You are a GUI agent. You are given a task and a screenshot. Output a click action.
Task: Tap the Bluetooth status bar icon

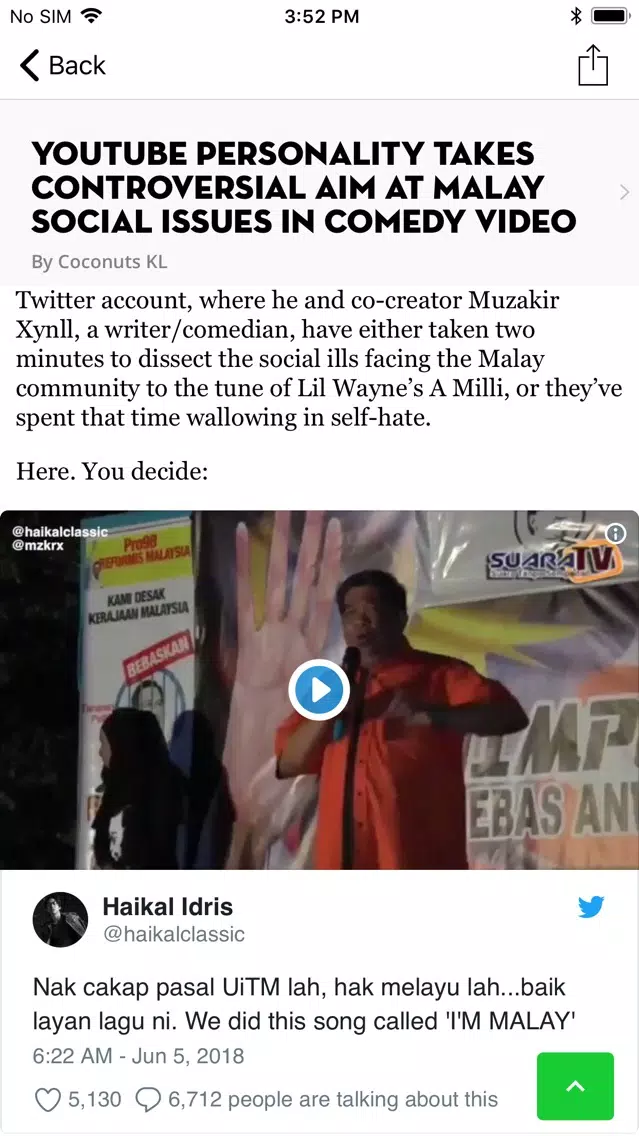577,16
